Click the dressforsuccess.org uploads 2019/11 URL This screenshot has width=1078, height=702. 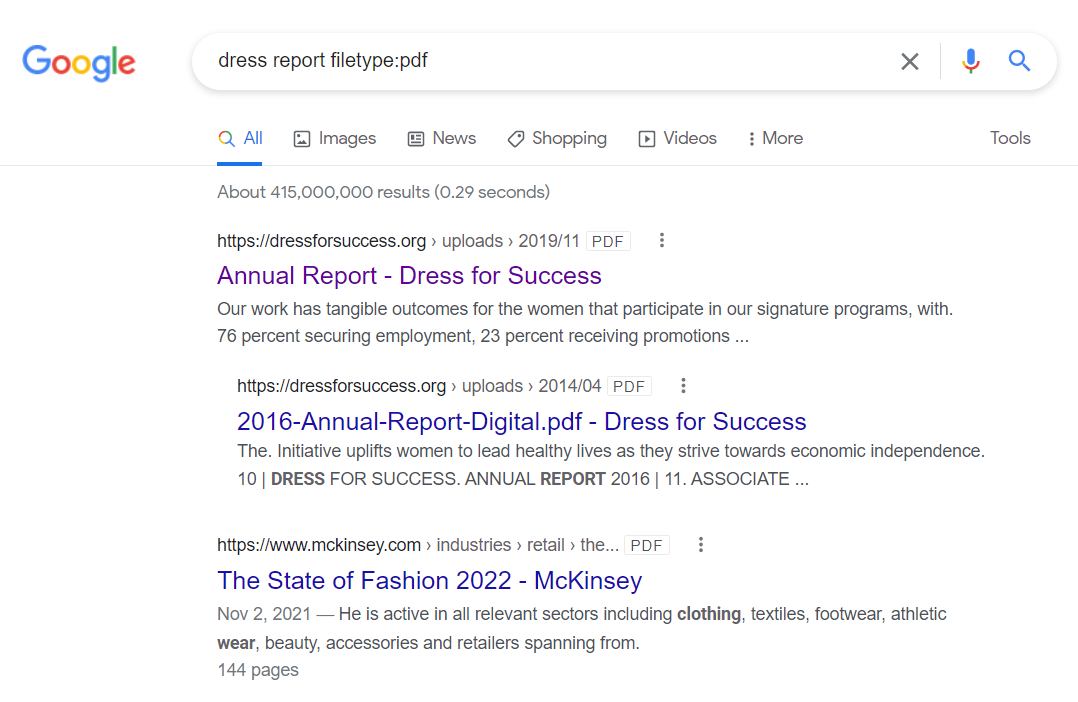pyautogui.click(x=399, y=241)
